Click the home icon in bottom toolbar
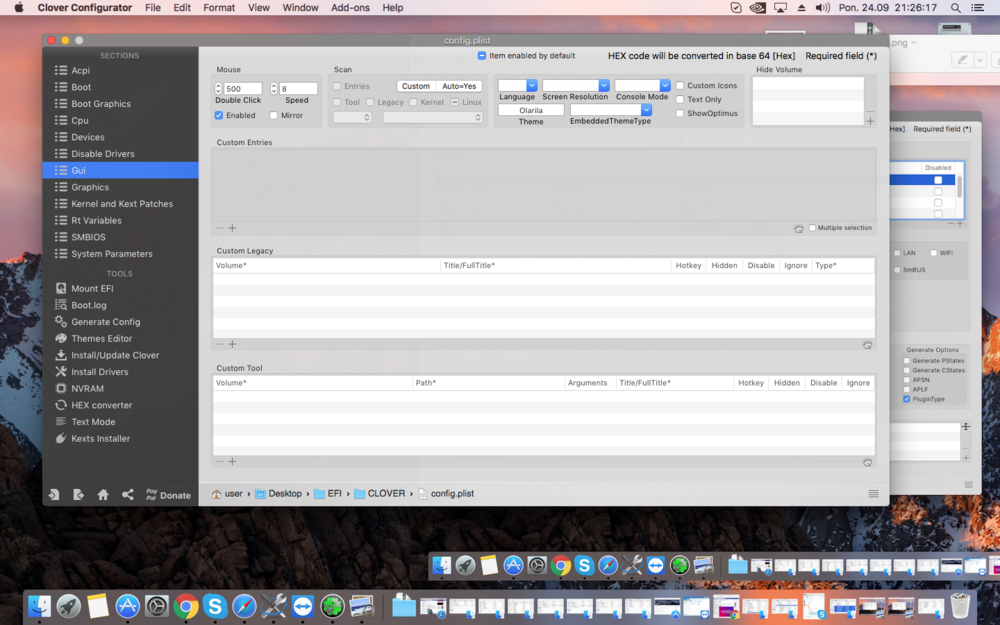Screen dimensions: 1000x625 pyautogui.click(x=103, y=495)
